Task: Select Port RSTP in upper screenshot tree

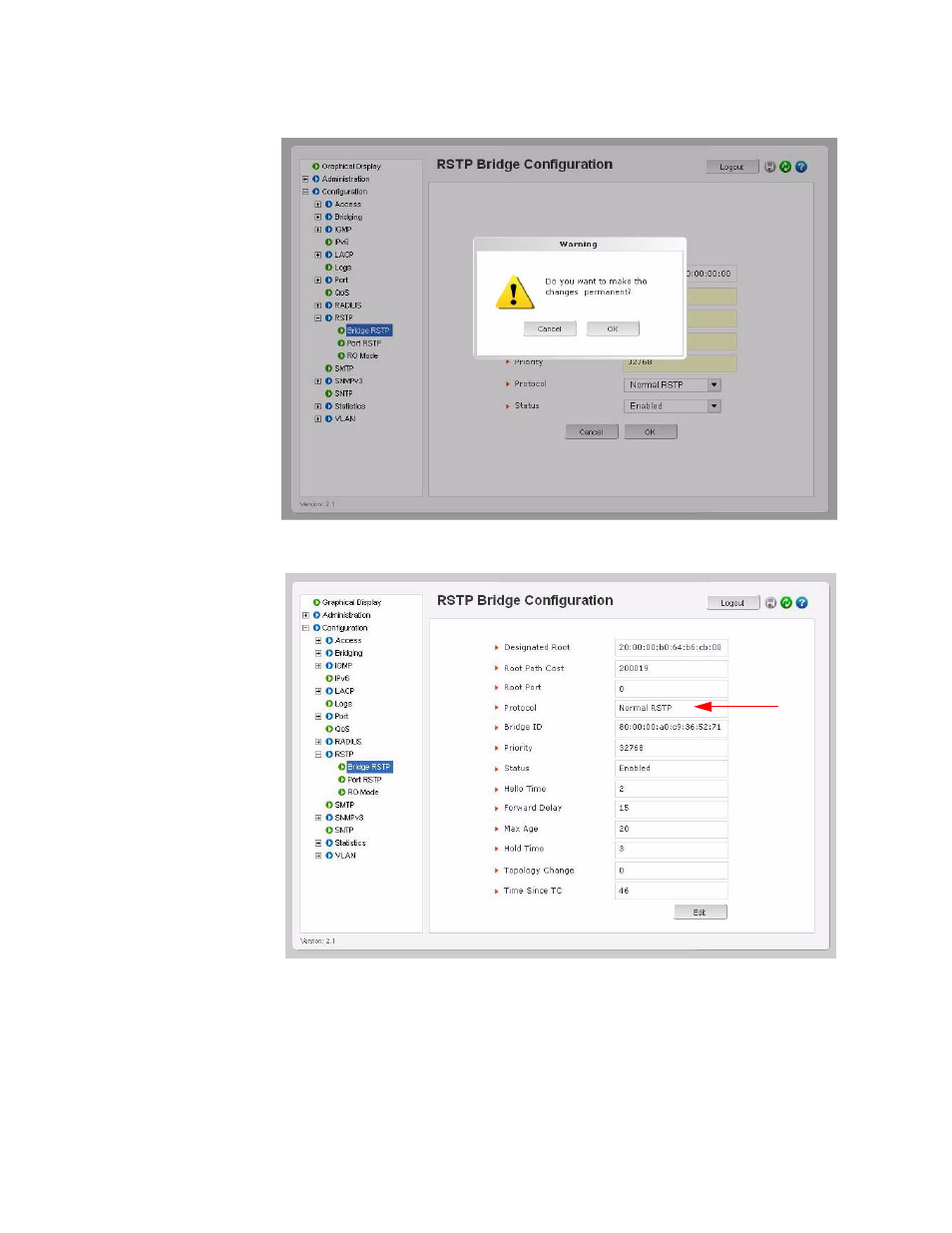Action: click(x=364, y=343)
